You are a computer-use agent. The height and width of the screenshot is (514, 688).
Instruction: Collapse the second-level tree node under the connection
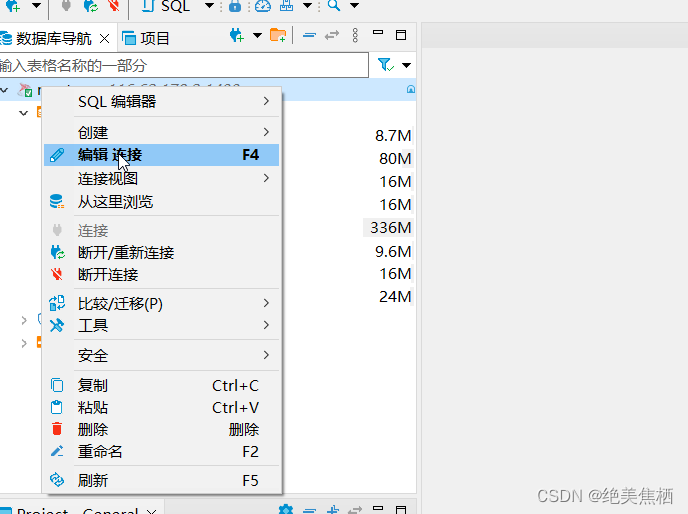24,113
